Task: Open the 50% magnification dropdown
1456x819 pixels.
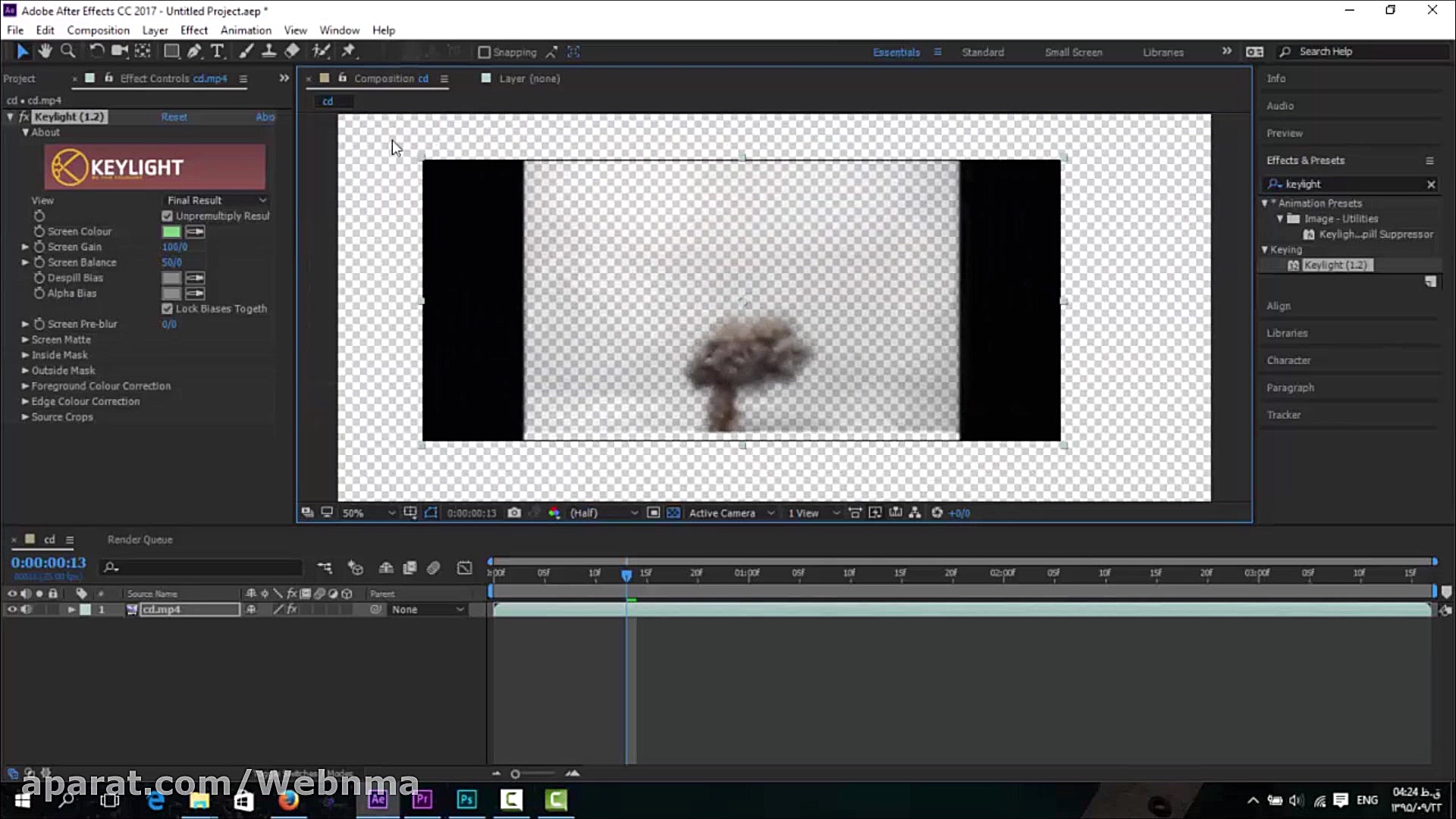Action: tap(369, 513)
